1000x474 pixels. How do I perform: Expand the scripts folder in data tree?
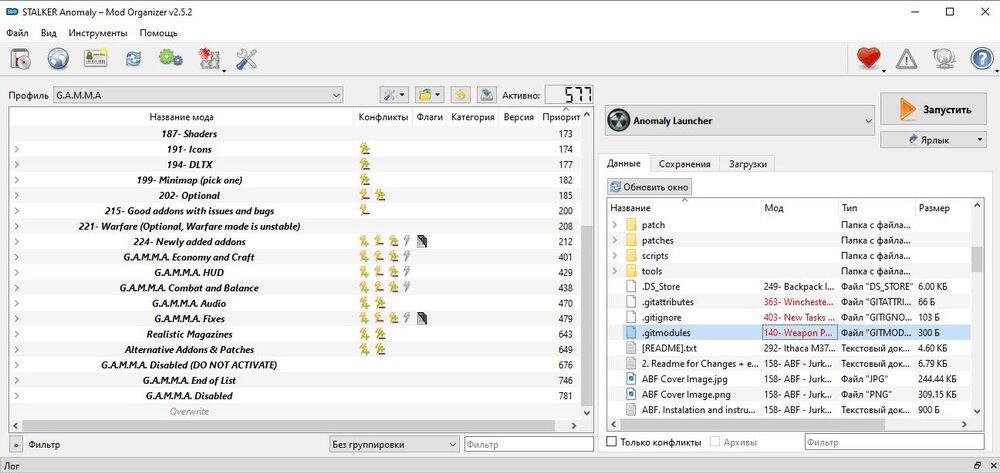pos(615,255)
